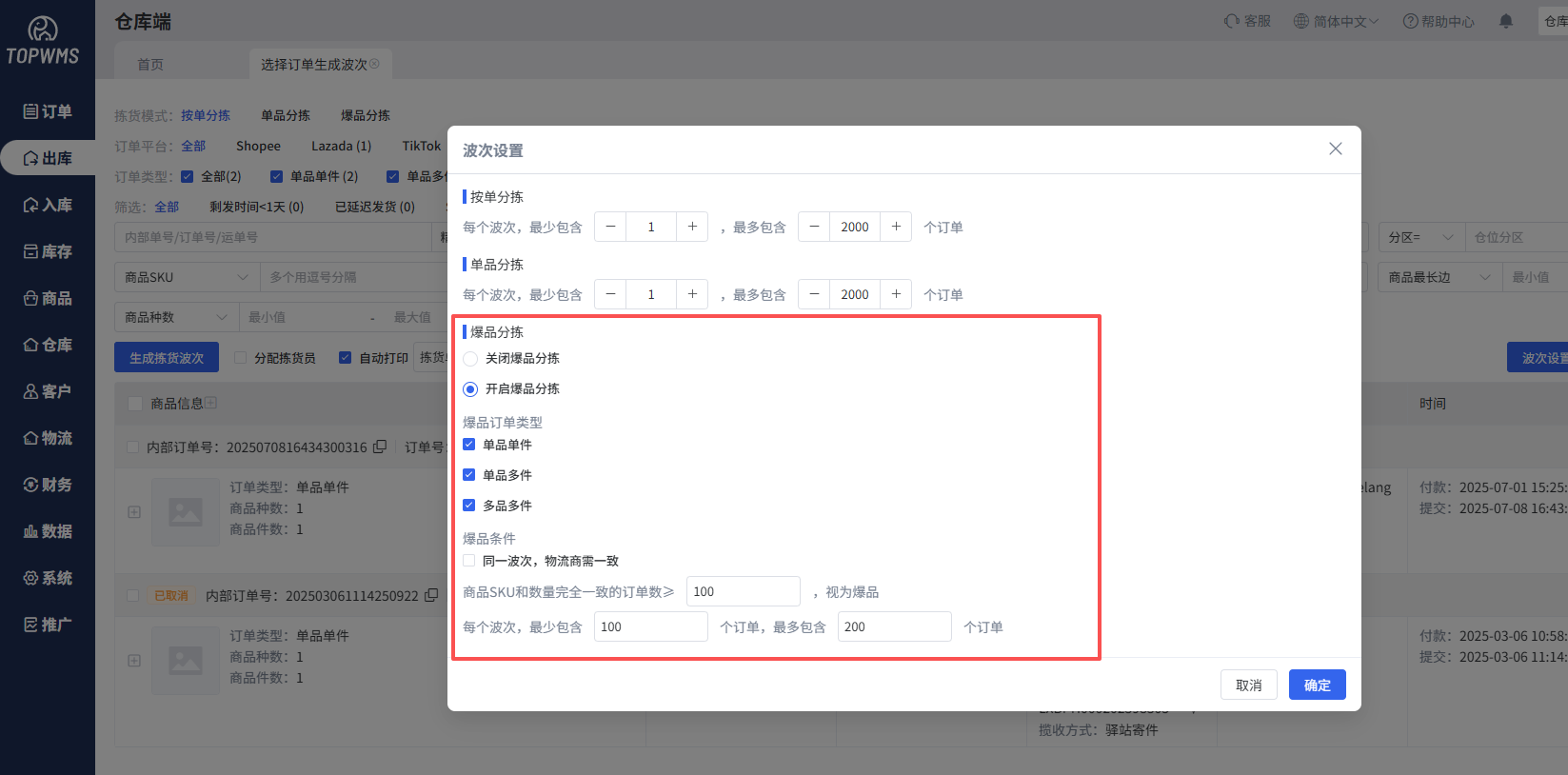Open 库存 in the sidebar menu
Viewport: 1568px width, 775px height.
click(x=48, y=251)
